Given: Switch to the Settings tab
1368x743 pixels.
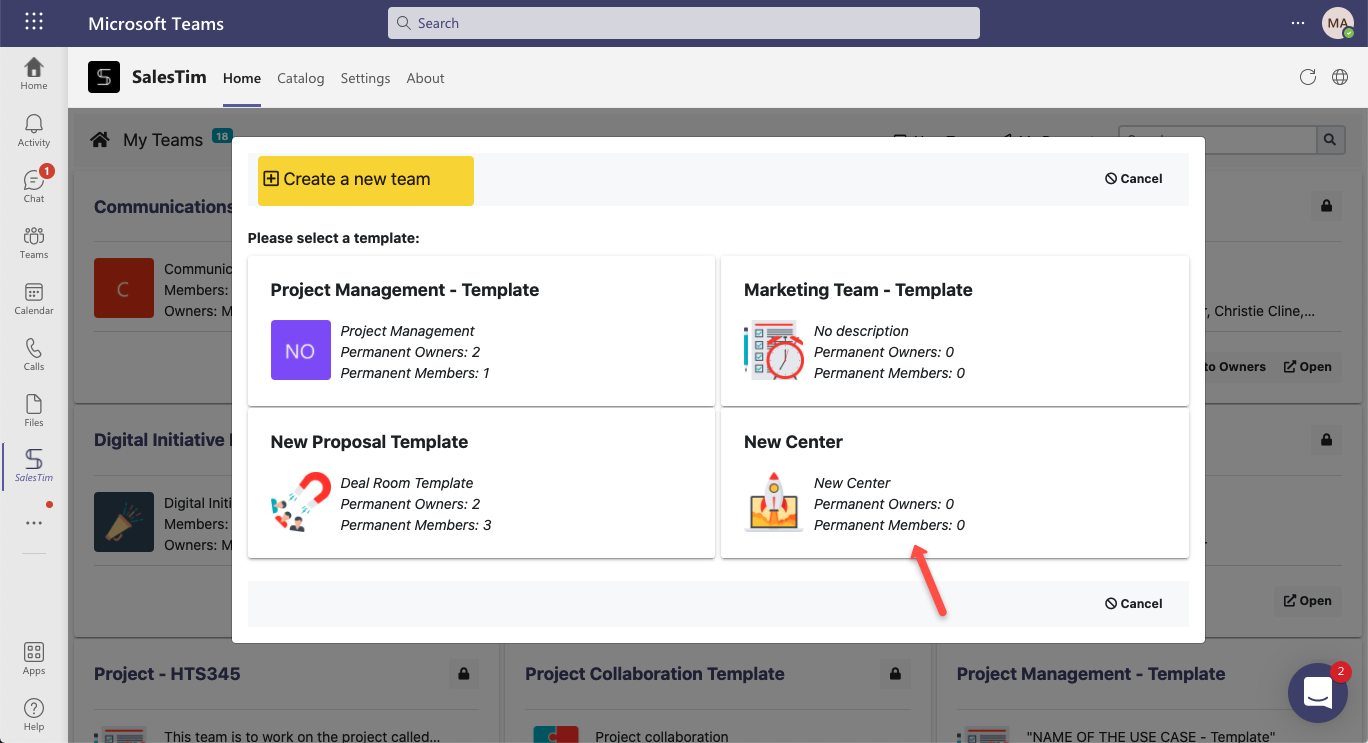Looking at the screenshot, I should point(365,78).
